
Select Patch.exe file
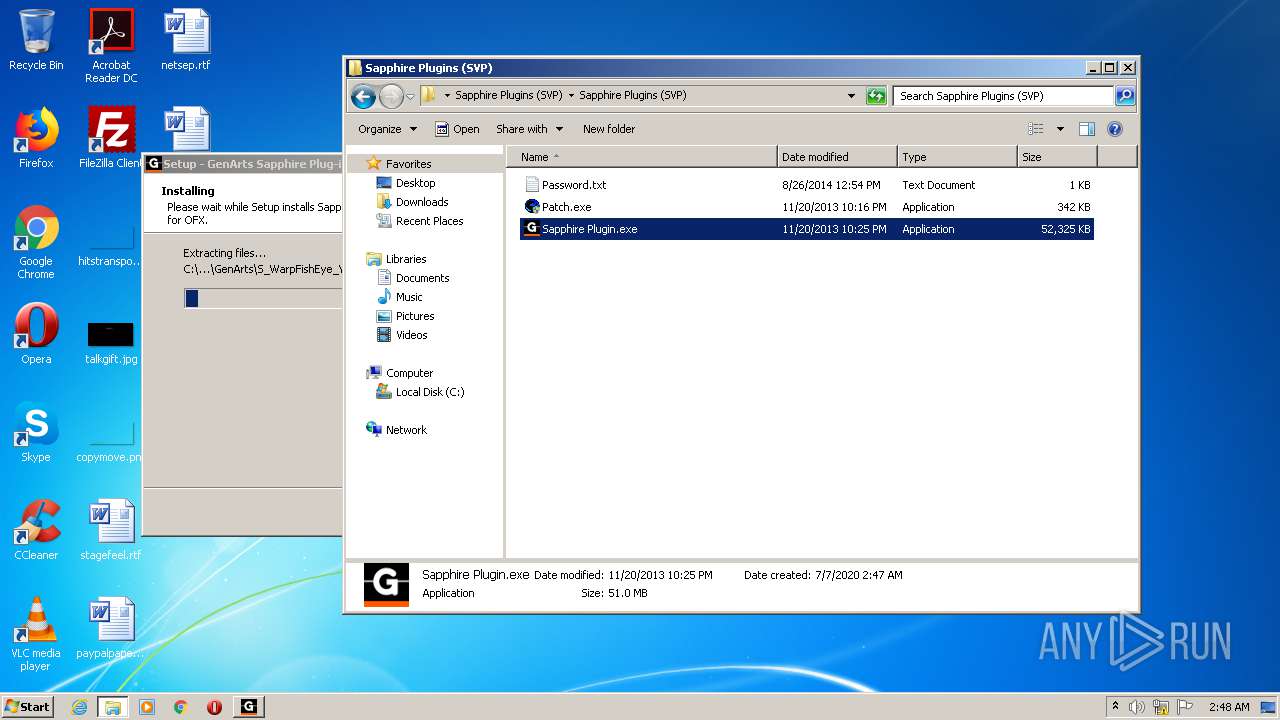tap(806, 207)
